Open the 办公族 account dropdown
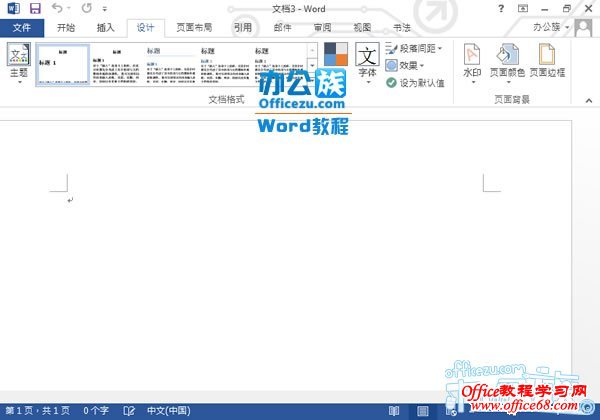 551,27
